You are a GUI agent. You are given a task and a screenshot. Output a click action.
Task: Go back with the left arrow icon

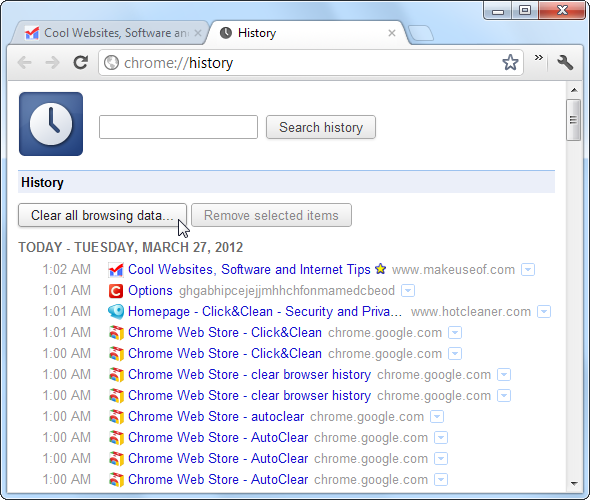point(24,62)
